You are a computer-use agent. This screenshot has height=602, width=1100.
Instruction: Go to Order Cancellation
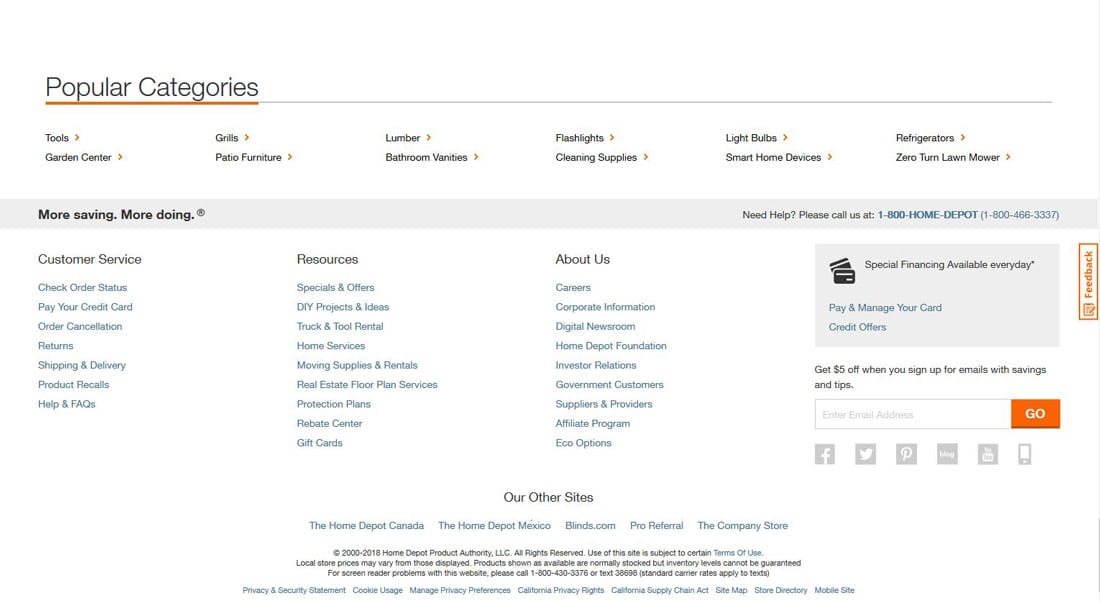pyautogui.click(x=80, y=326)
